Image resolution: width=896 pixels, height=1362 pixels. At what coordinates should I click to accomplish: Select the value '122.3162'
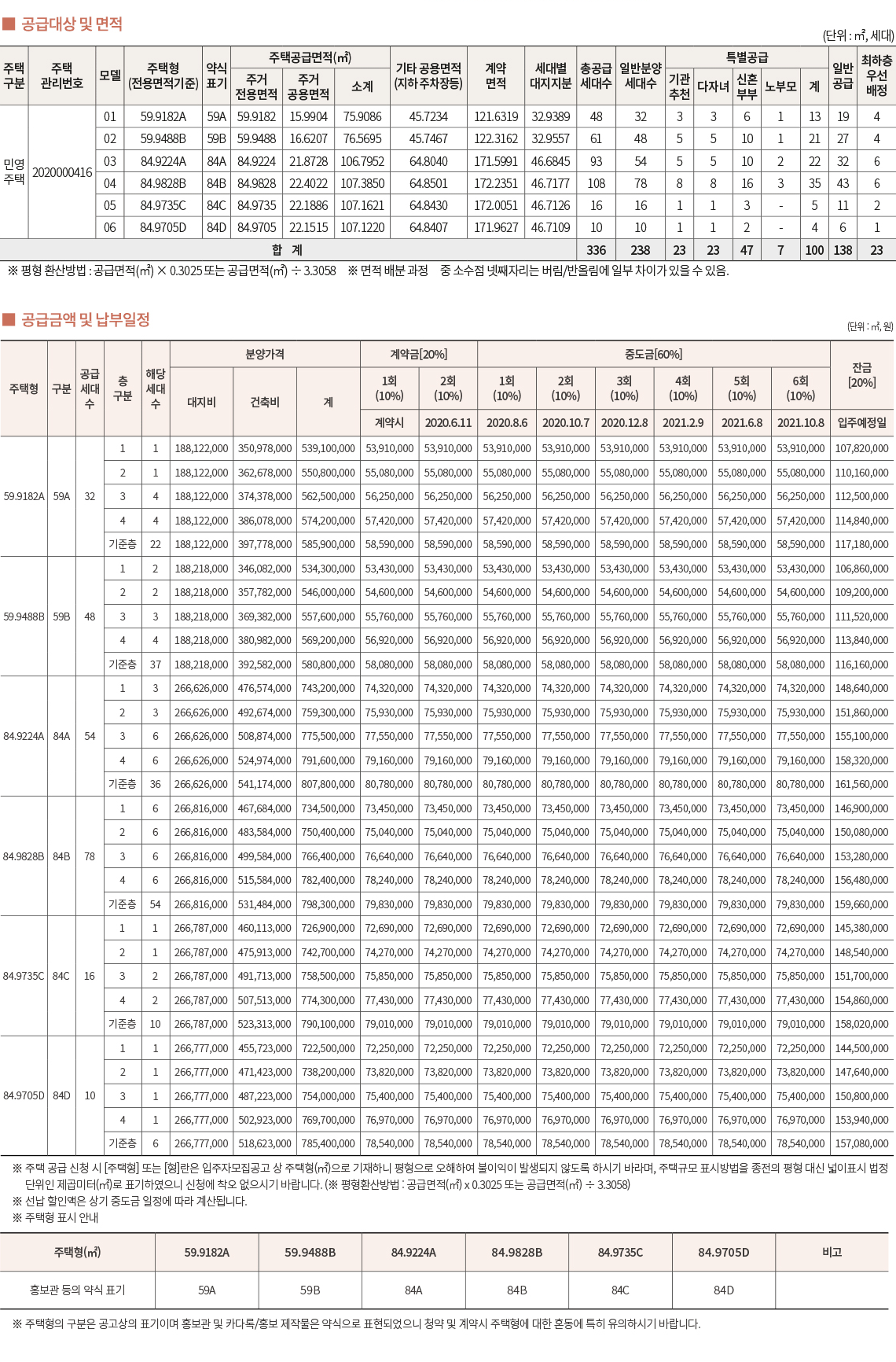point(496,138)
